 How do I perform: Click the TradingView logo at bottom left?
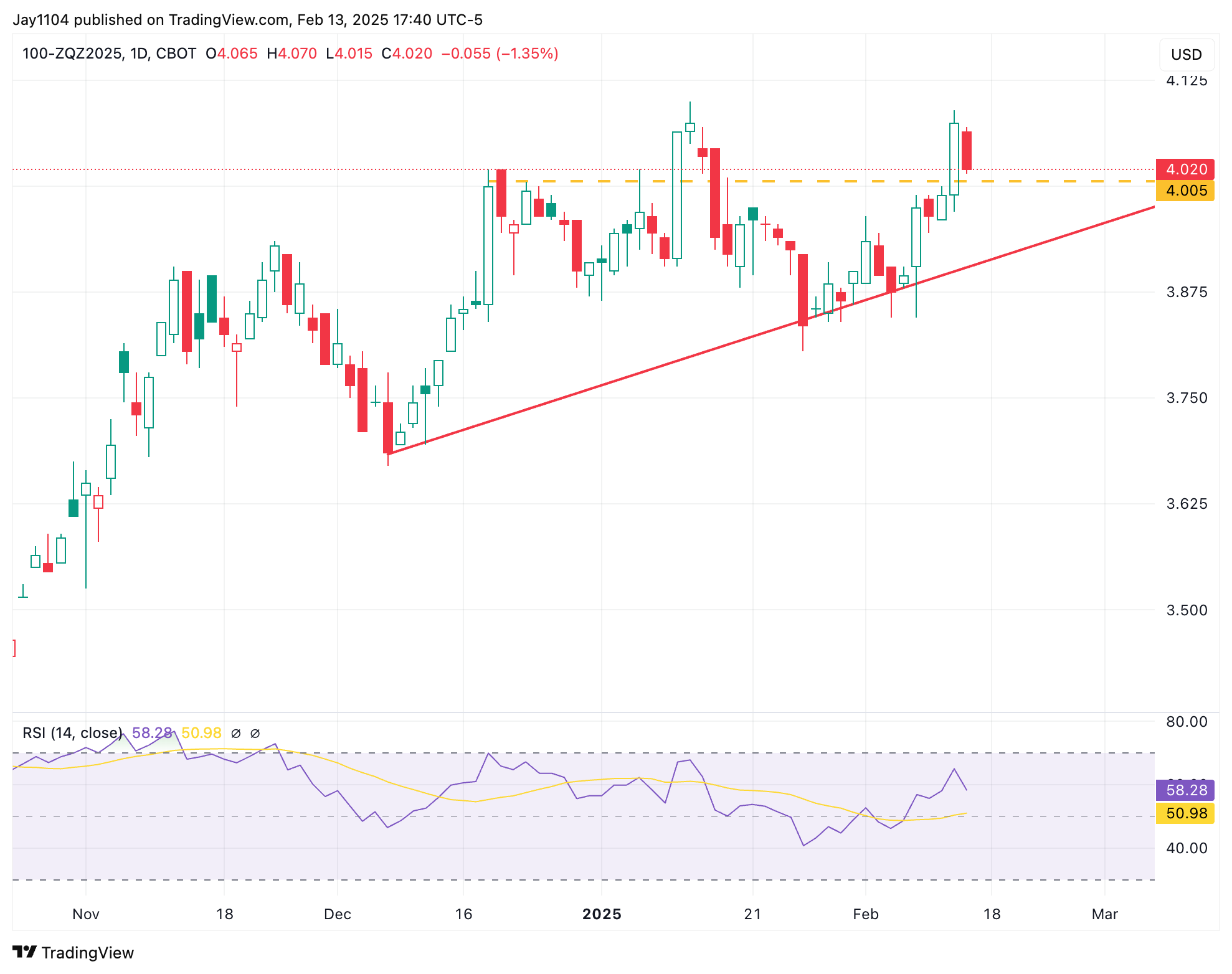[x=73, y=953]
